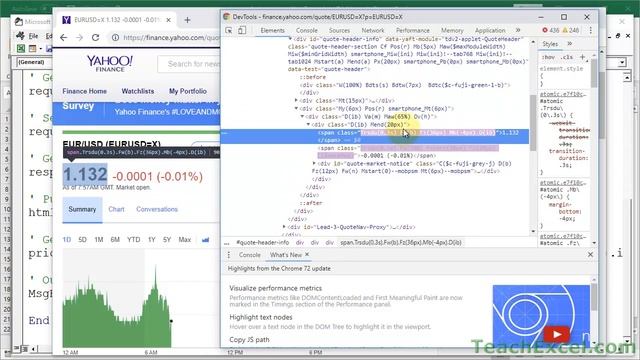640x360 pixels.
Task: Collapse the div D(ib) Va(m) Maw(65%) node
Action: [302, 117]
